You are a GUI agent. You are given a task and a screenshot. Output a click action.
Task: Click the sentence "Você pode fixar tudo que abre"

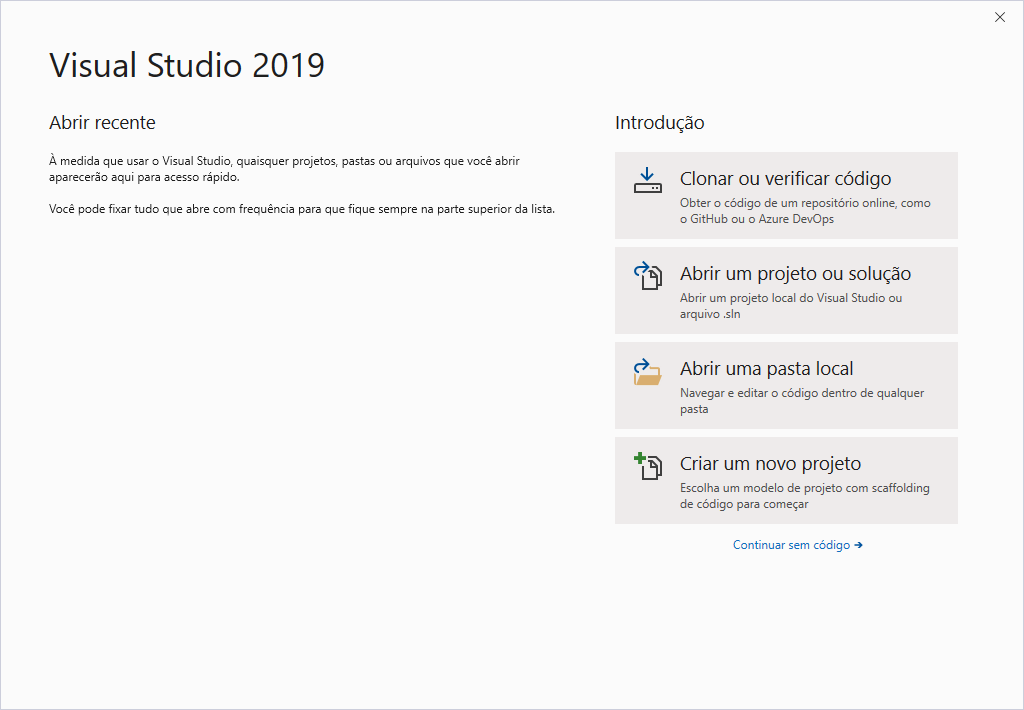(302, 210)
